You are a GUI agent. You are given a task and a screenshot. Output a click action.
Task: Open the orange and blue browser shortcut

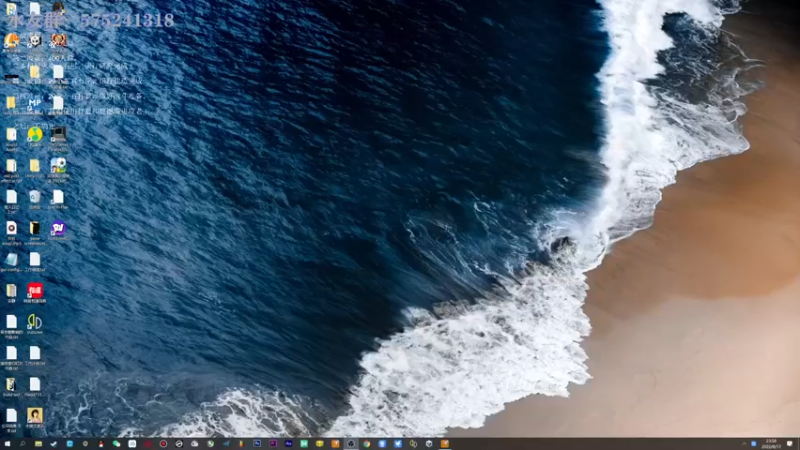pyautogui.click(x=11, y=40)
